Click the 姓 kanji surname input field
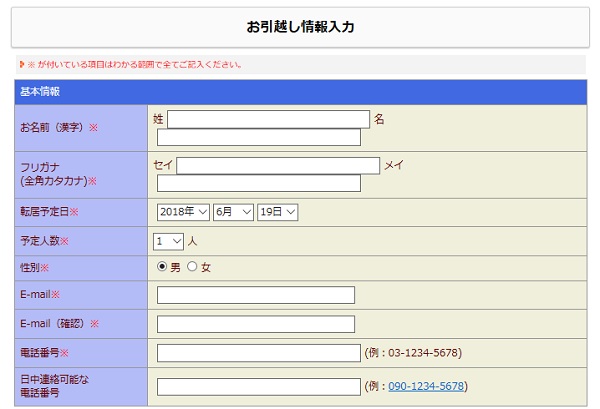This screenshot has width=600, height=409. (268, 119)
